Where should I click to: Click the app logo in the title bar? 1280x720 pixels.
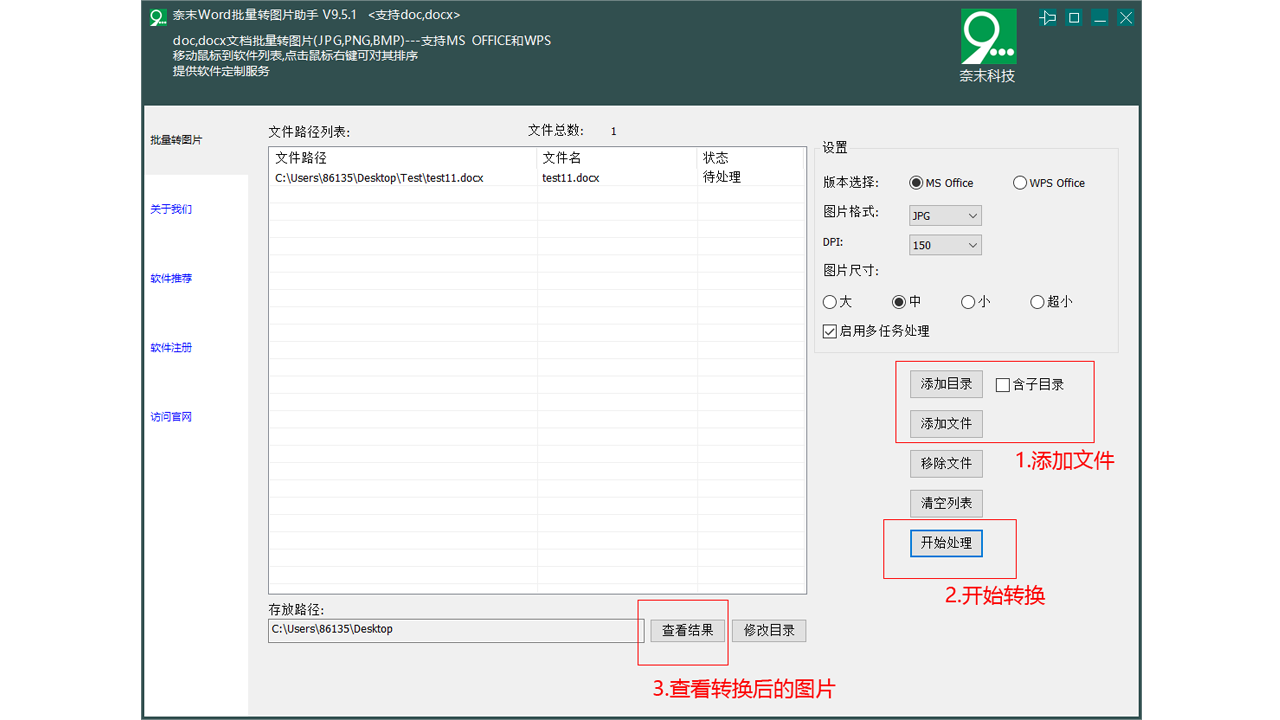[157, 17]
